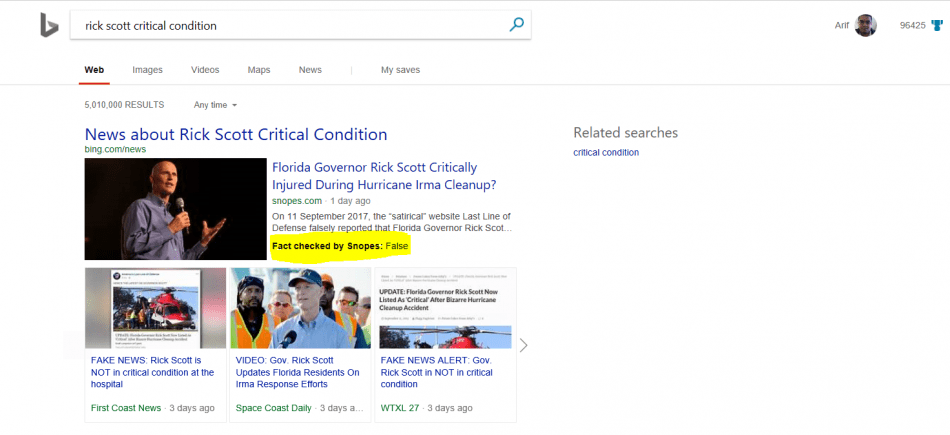The width and height of the screenshot is (950, 435).
Task: Click the Space Coast Daily press conference thumbnail
Action: (300, 308)
